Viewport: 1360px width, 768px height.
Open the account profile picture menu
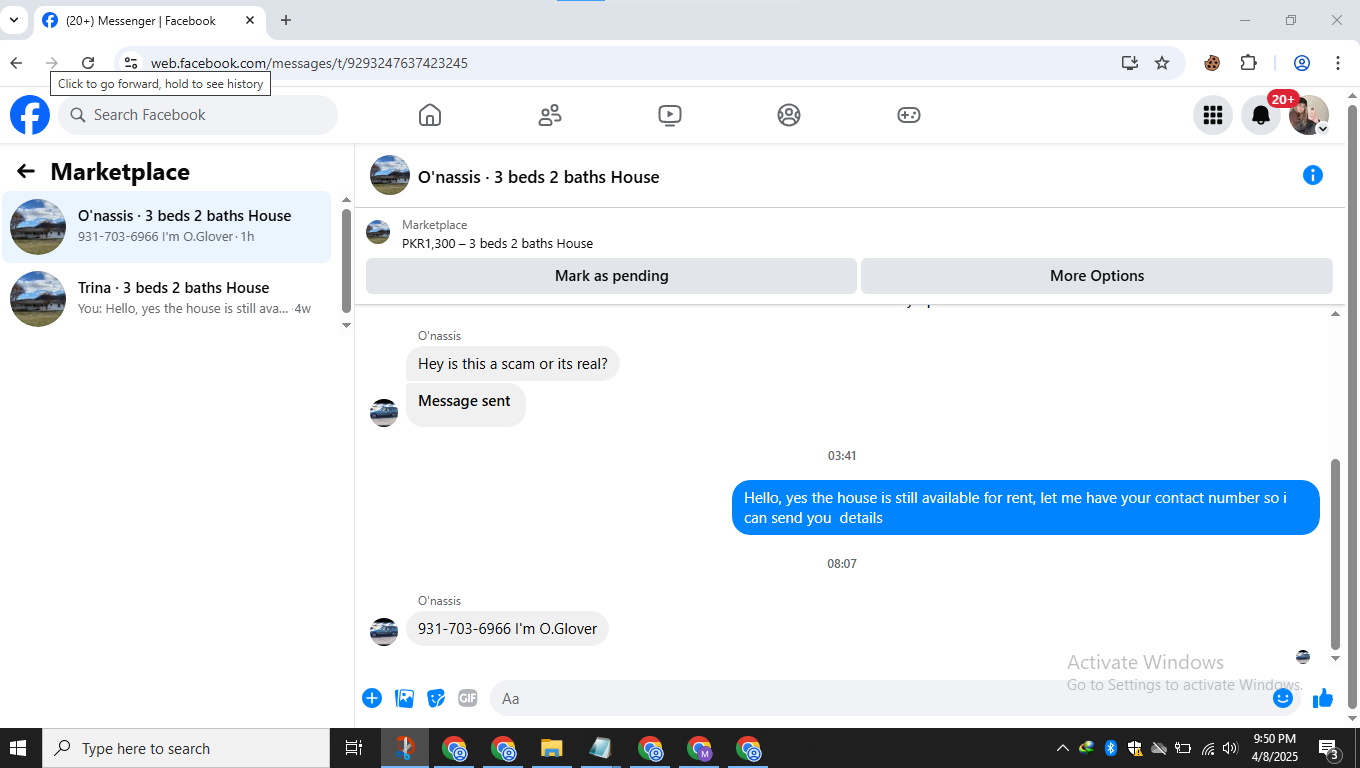click(1309, 115)
